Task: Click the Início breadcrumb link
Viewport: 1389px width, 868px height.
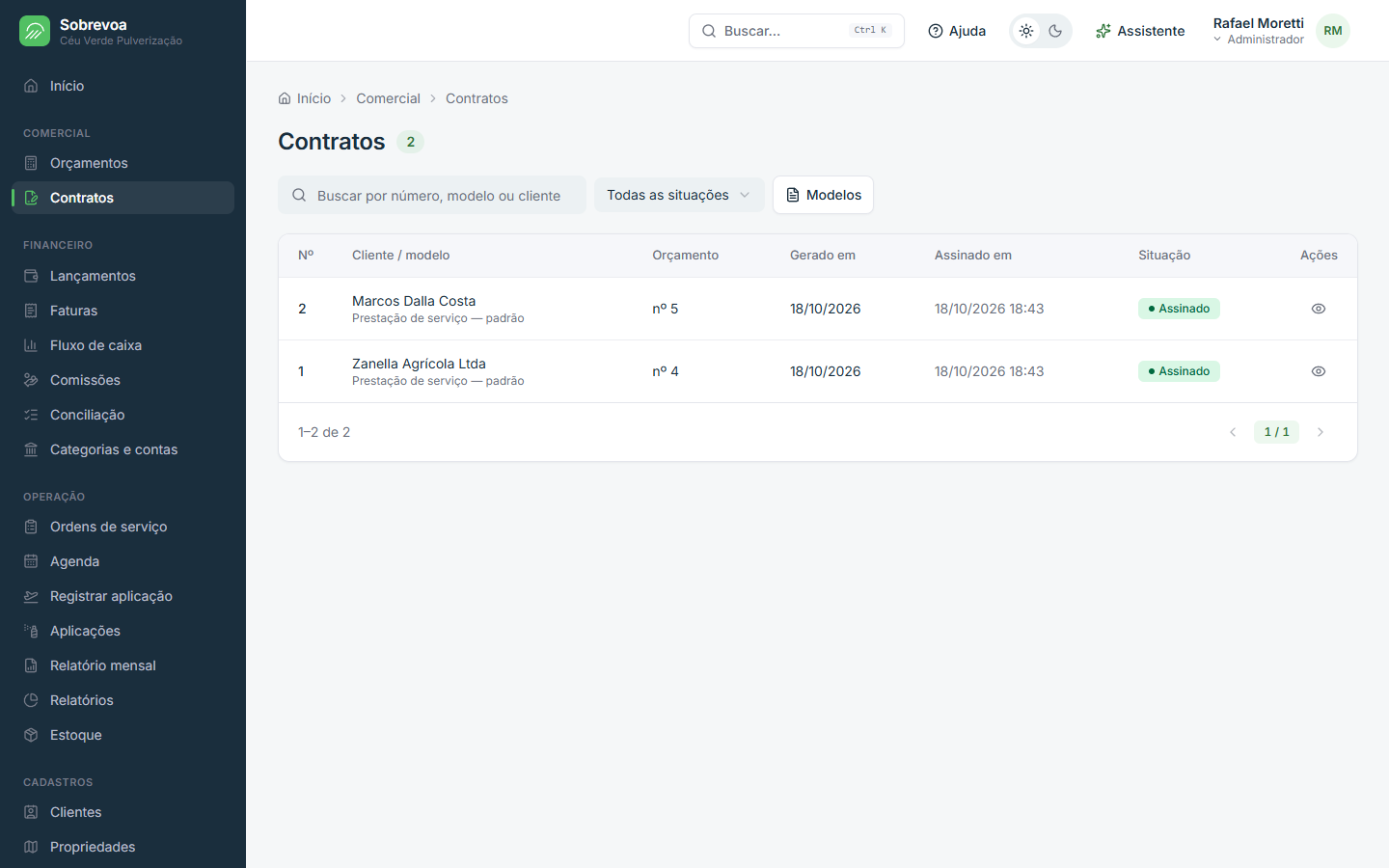Action: coord(305,98)
